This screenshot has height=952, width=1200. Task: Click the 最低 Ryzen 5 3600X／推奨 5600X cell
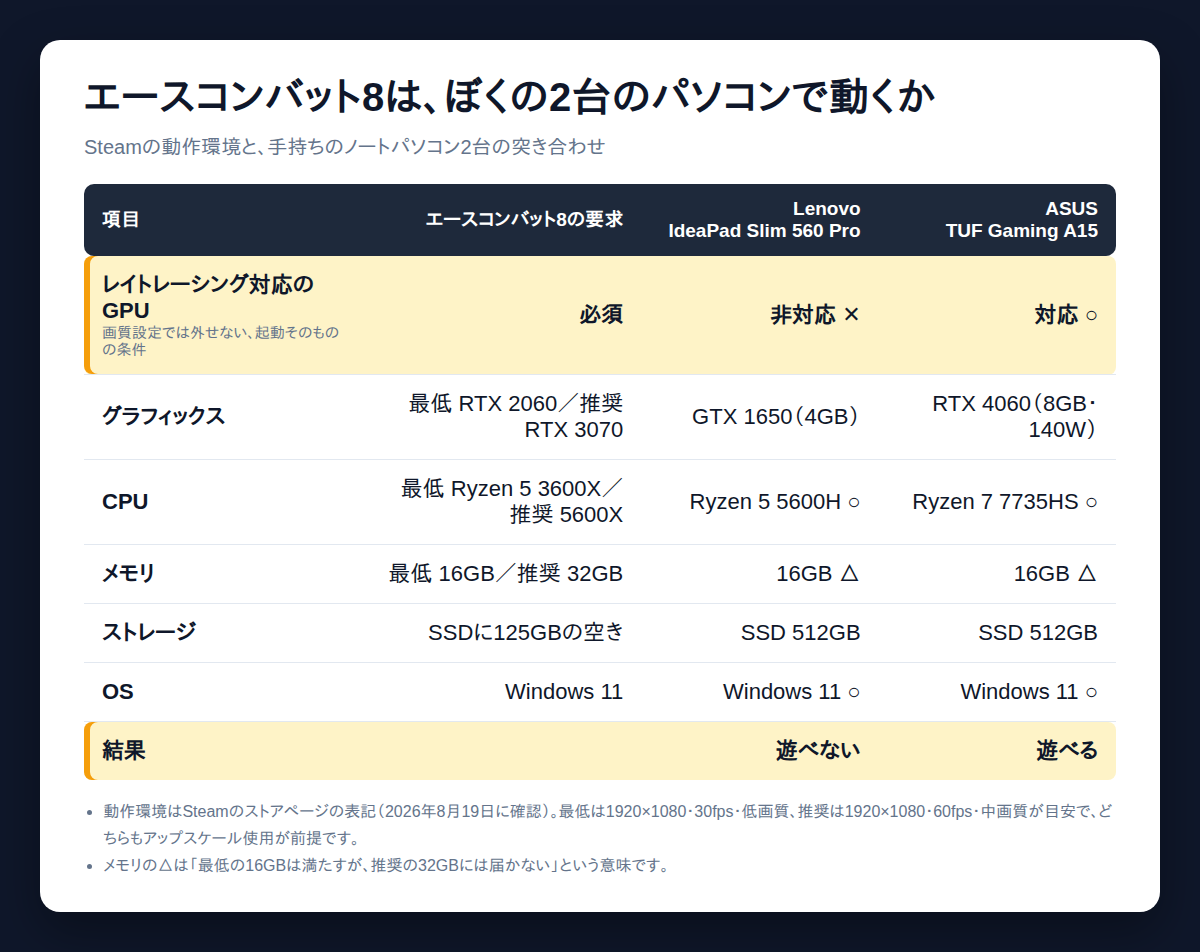[512, 502]
